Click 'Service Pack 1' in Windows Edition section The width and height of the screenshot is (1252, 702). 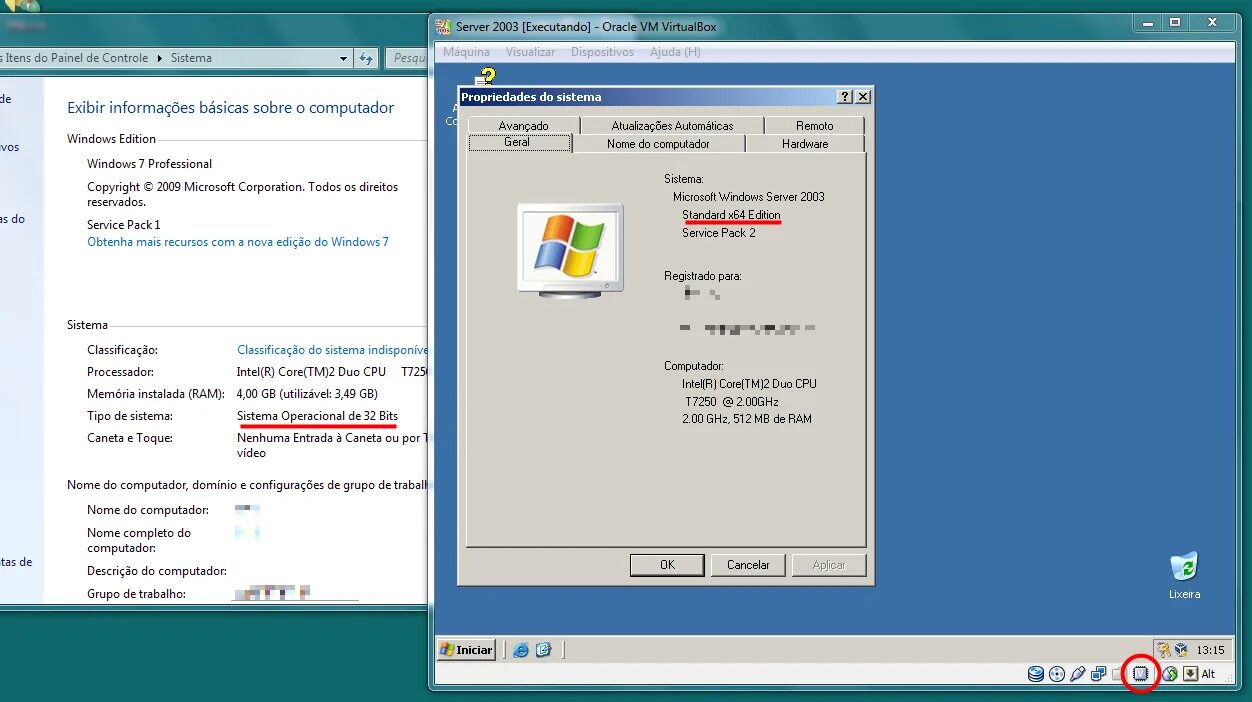[x=123, y=225]
